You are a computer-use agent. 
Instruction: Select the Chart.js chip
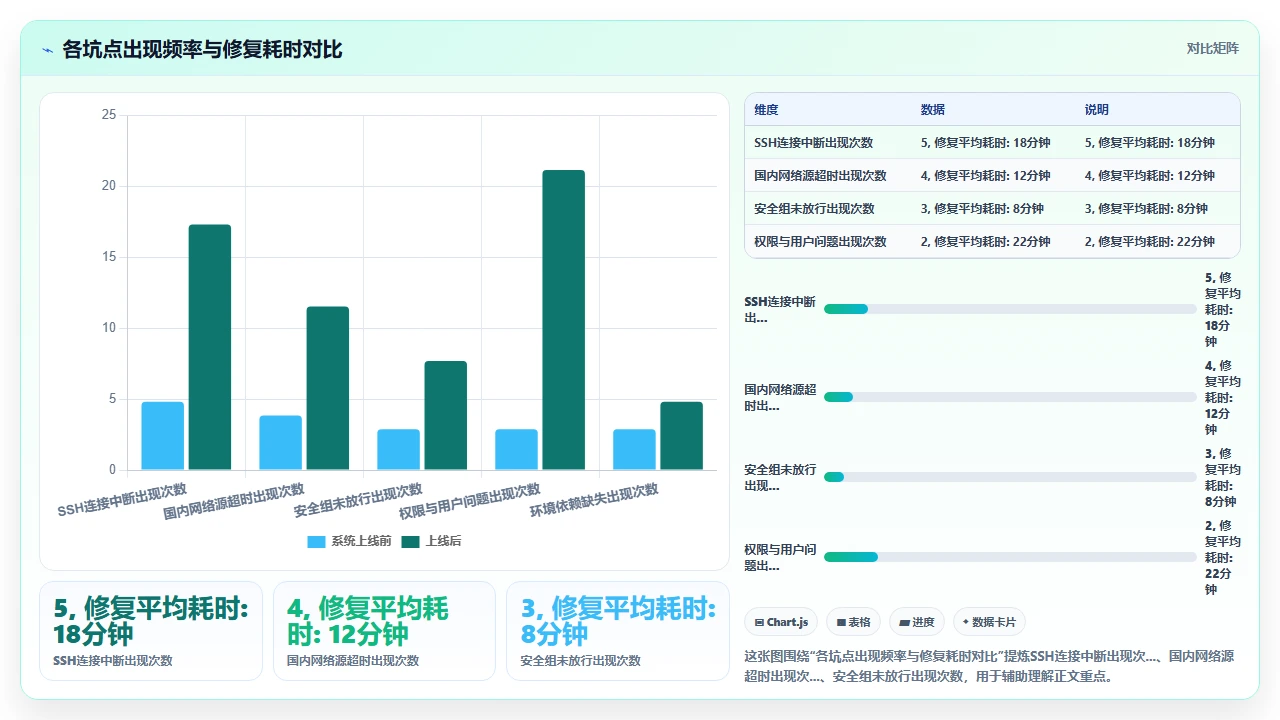tap(781, 622)
